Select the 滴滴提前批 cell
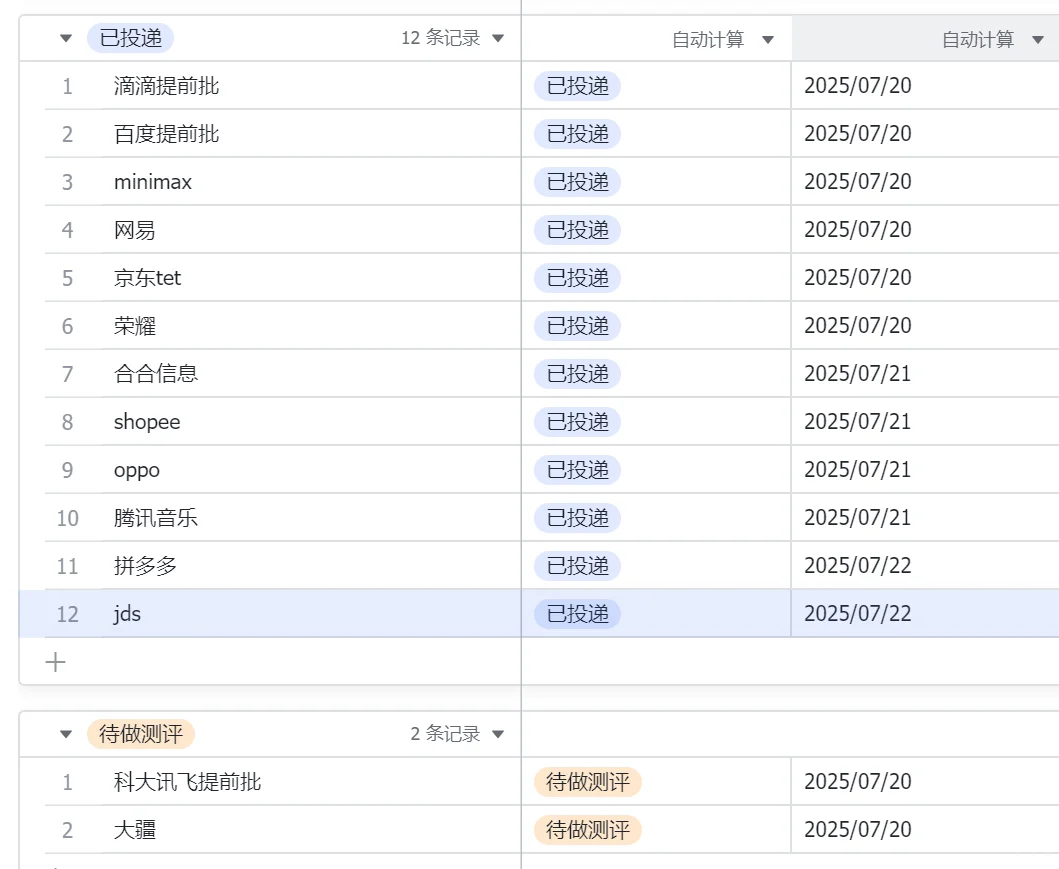Screen dimensions: 1059x869 point(311,86)
